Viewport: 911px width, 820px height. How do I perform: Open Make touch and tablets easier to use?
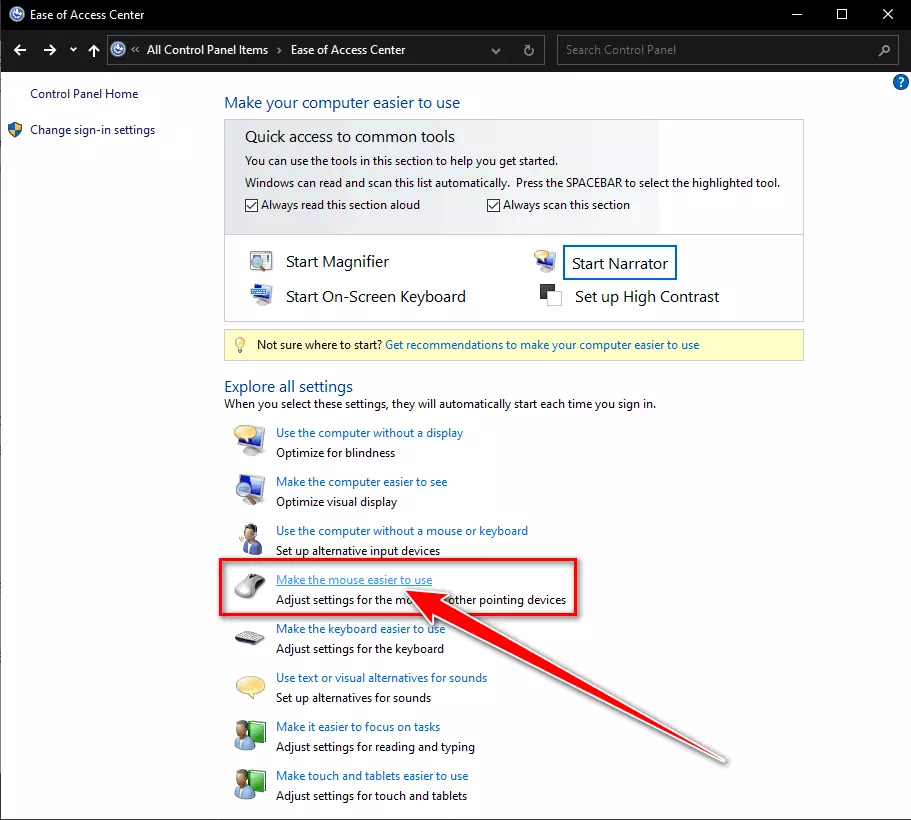372,776
